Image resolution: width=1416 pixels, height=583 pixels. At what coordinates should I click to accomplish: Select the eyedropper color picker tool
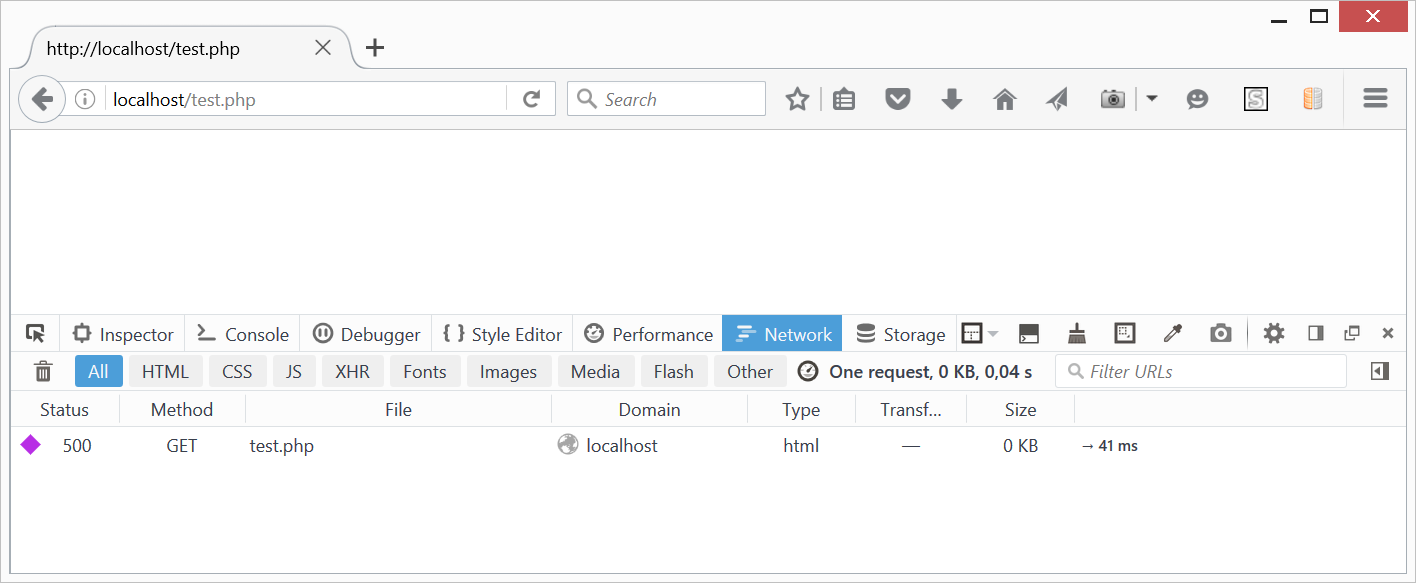coord(1172,334)
